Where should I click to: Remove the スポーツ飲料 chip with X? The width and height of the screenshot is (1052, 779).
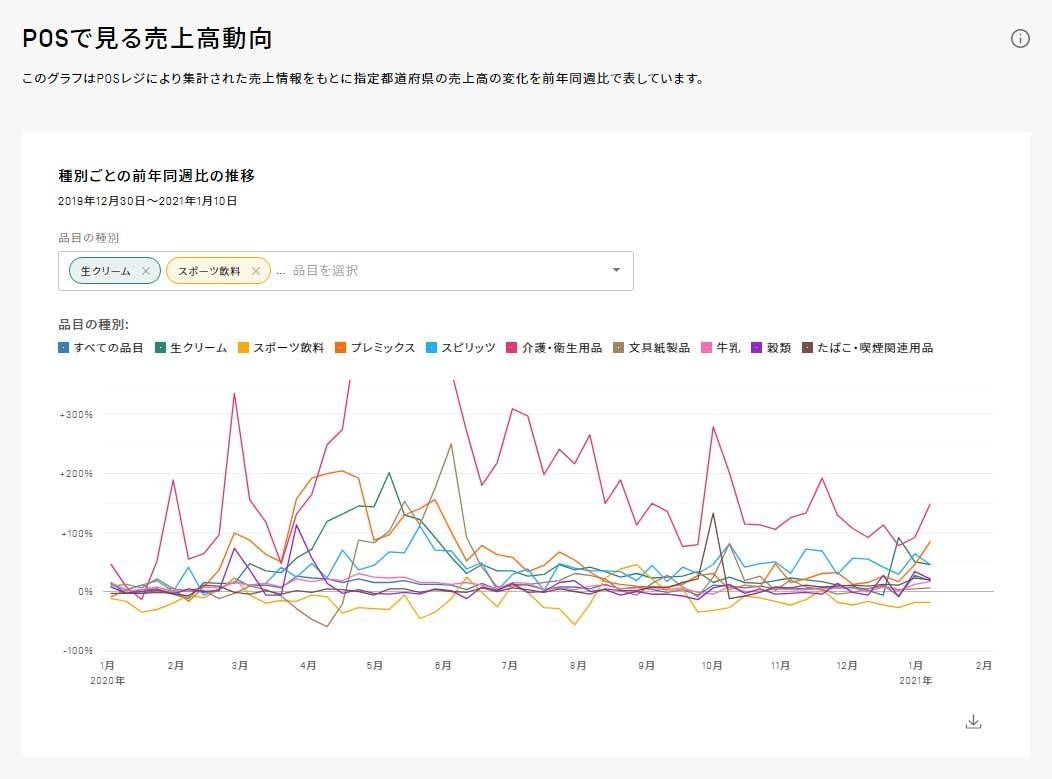(256, 271)
